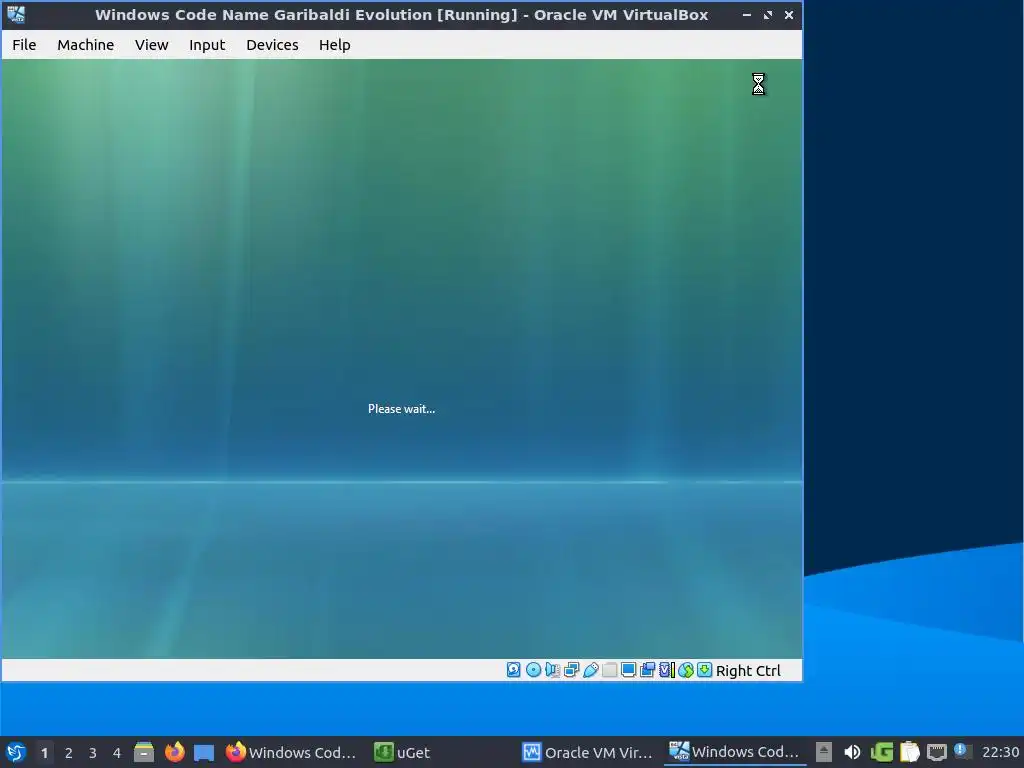The width and height of the screenshot is (1024, 768).
Task: Click the uGet tray icon
Action: coord(882,752)
